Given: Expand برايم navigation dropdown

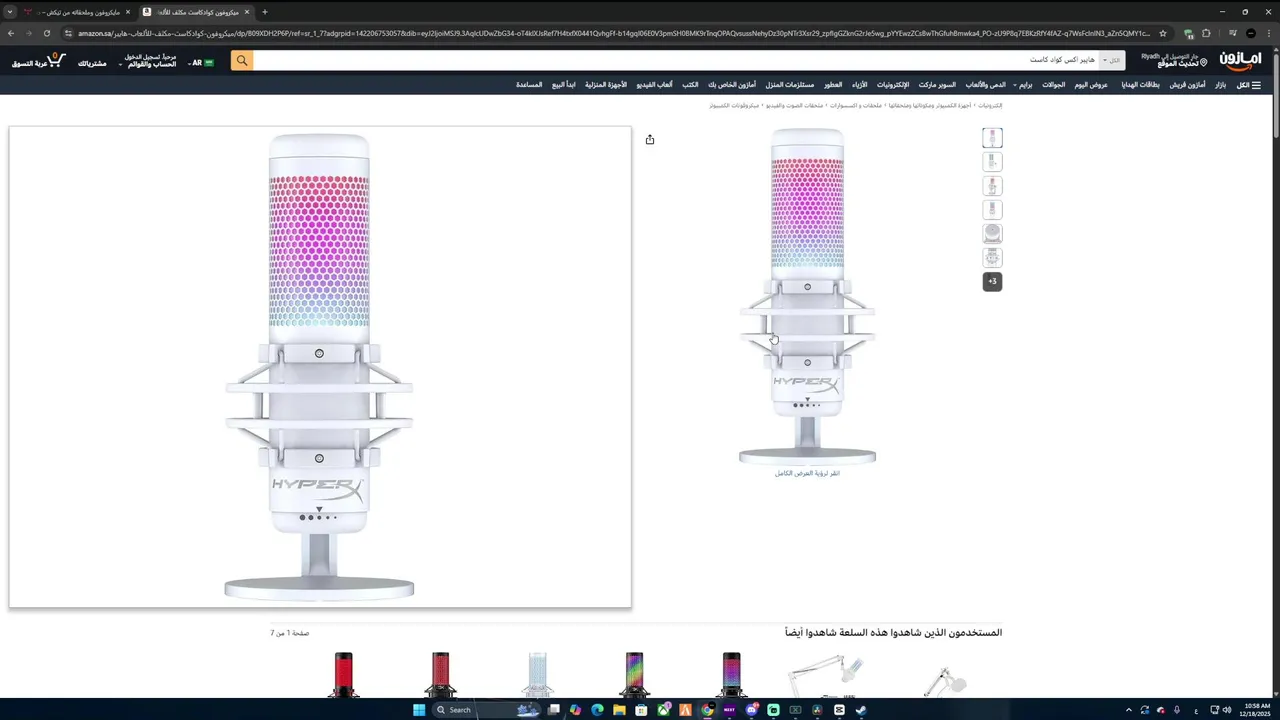Looking at the screenshot, I should [x=1022, y=85].
